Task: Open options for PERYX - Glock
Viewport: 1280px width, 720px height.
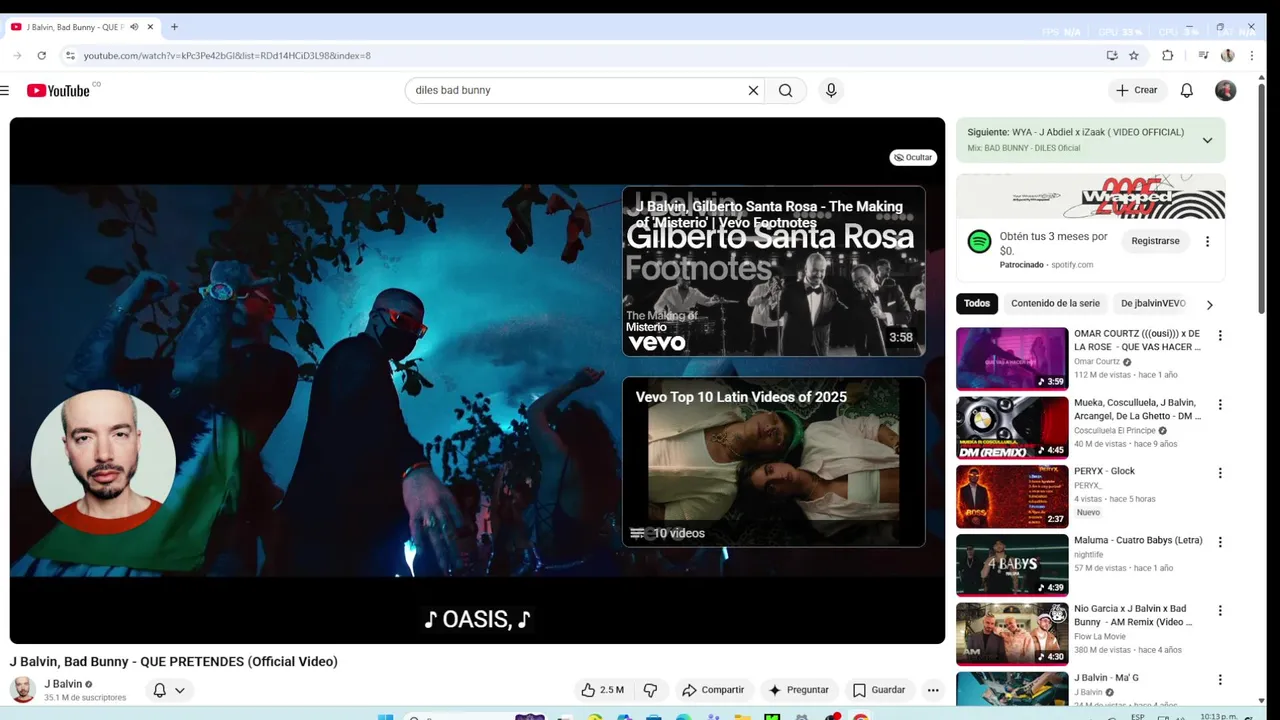Action: (x=1220, y=473)
